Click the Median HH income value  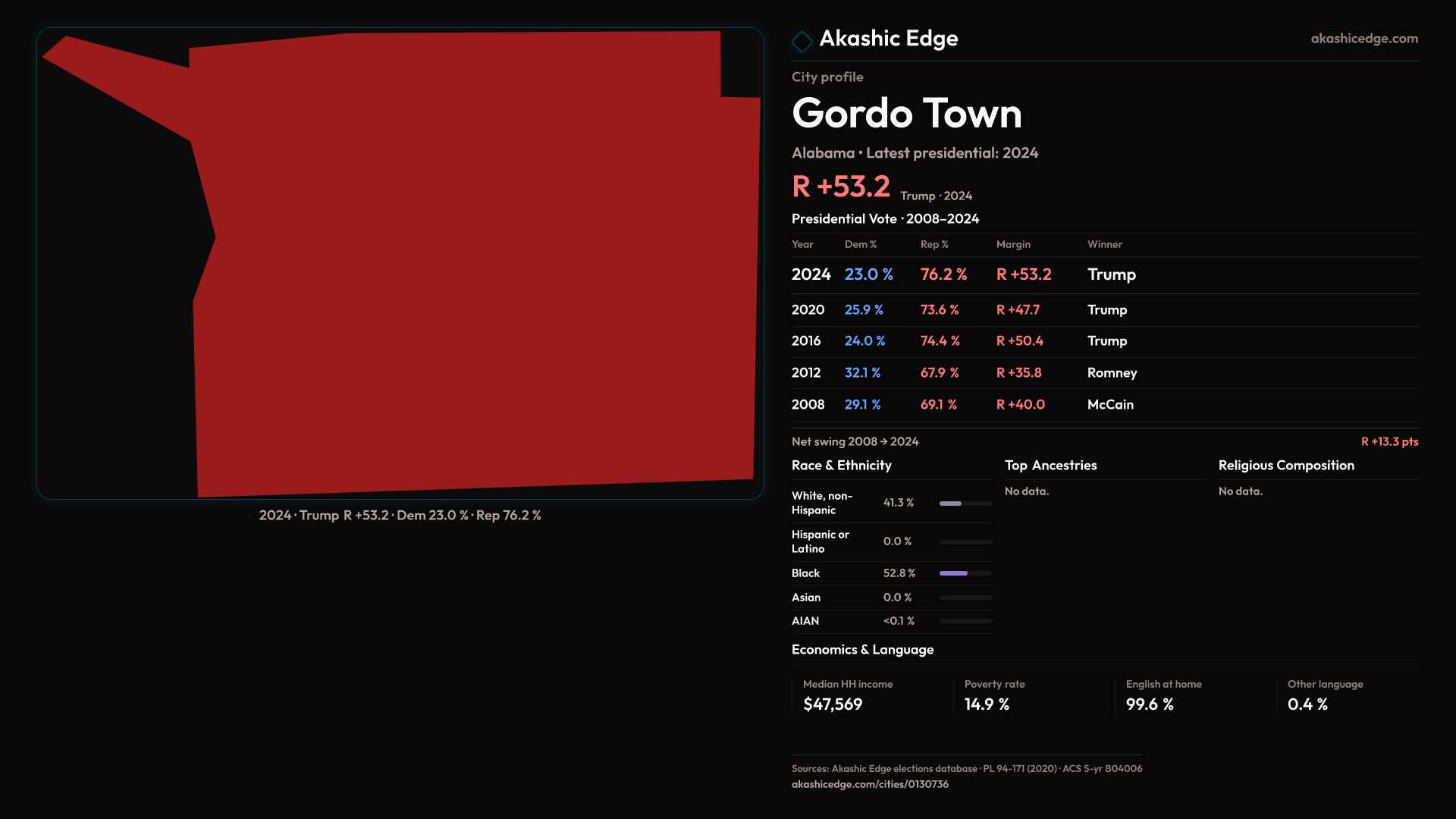click(x=832, y=704)
